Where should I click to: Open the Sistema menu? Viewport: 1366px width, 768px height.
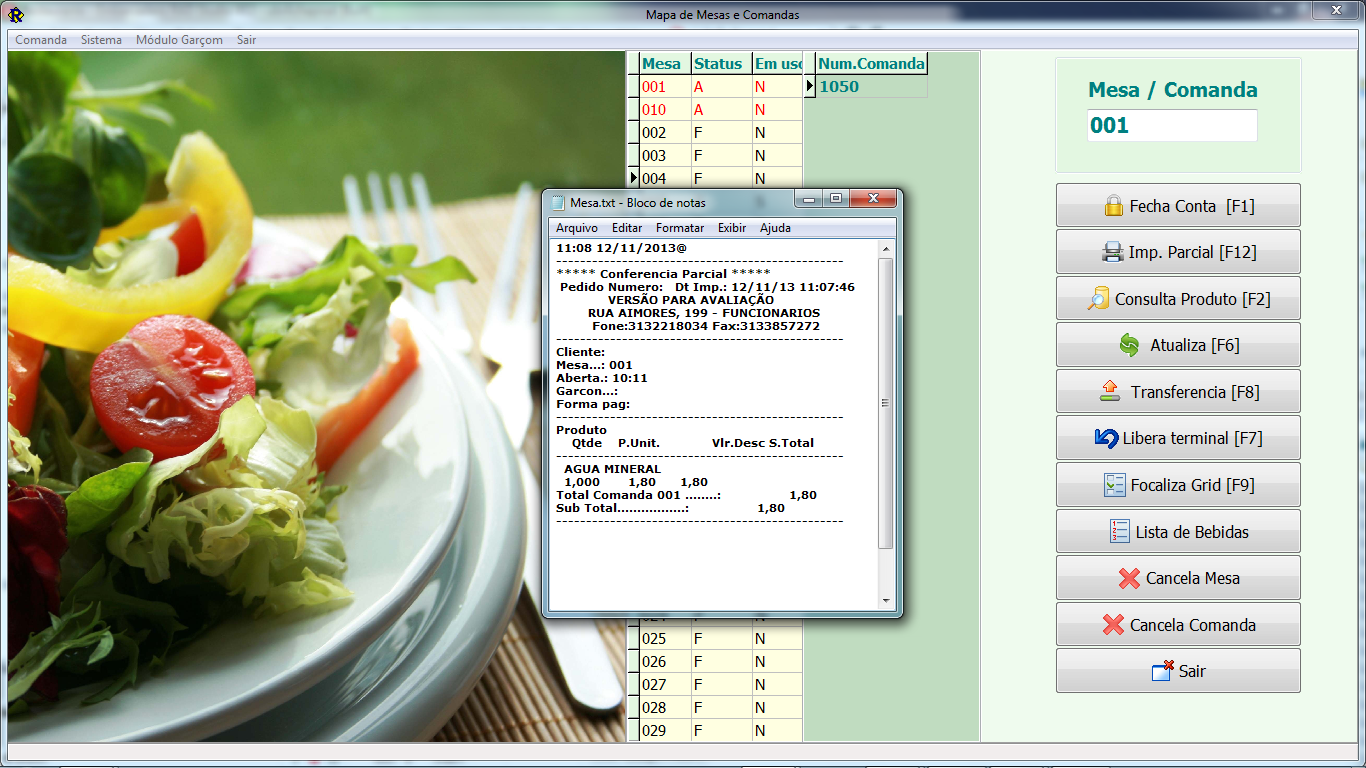101,40
